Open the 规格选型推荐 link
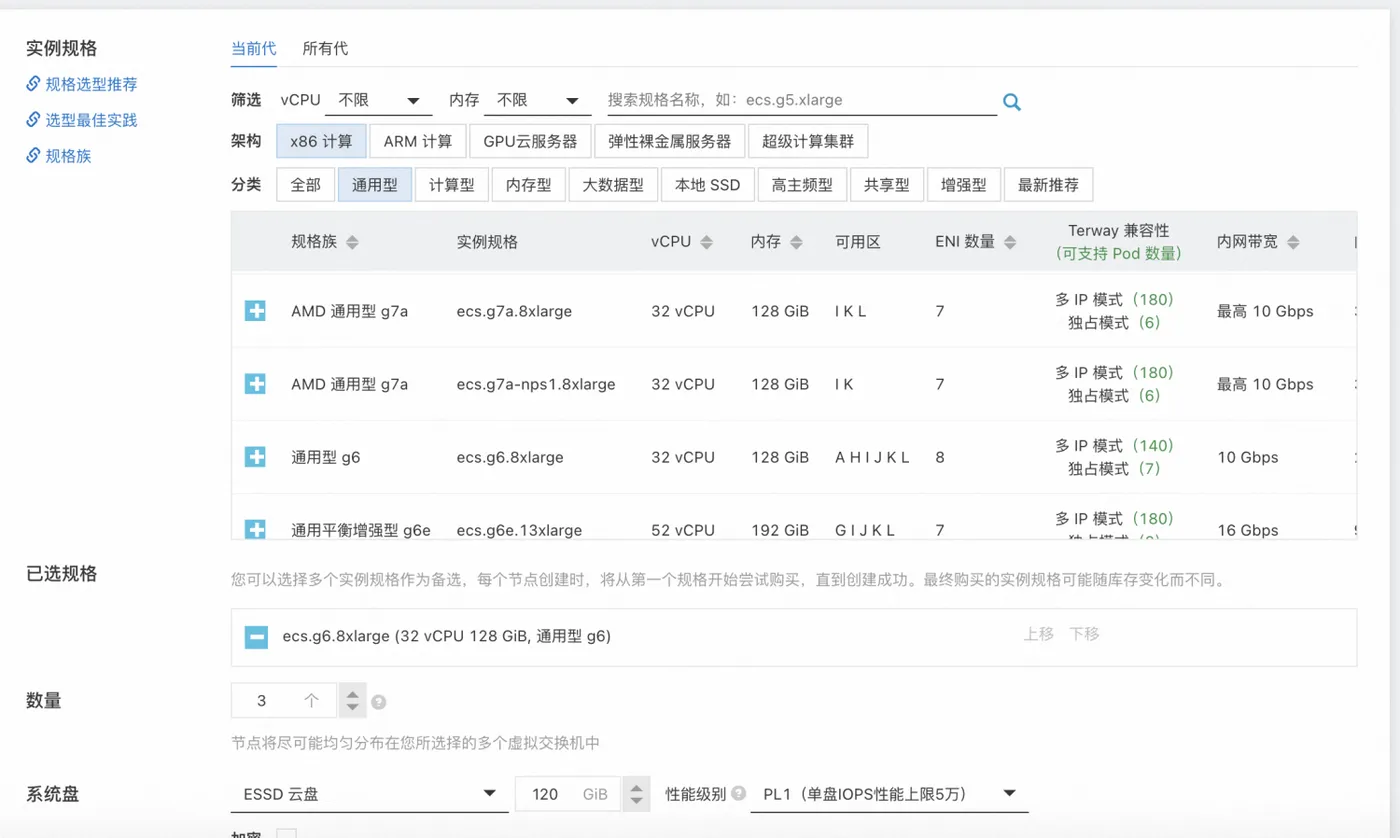1400x838 pixels. (x=92, y=84)
